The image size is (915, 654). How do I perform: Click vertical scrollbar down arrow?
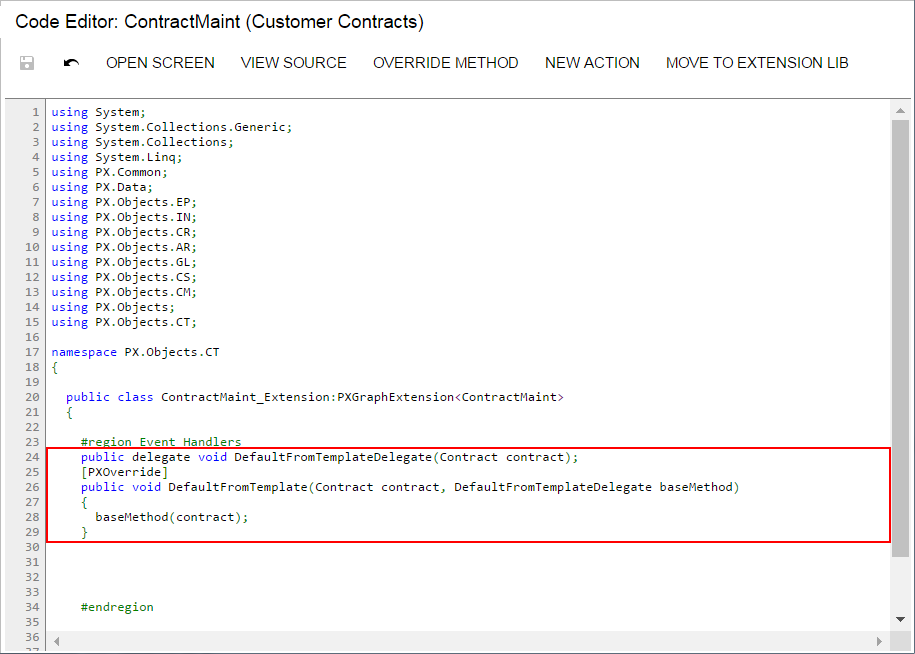[900, 619]
